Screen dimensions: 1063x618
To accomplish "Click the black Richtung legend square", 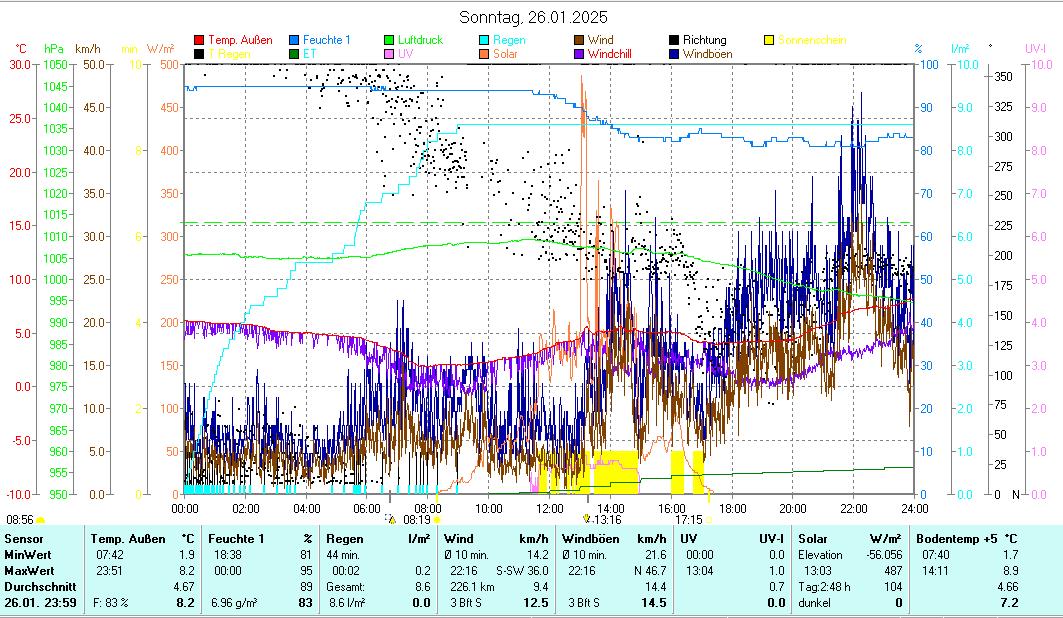I will click(x=677, y=40).
